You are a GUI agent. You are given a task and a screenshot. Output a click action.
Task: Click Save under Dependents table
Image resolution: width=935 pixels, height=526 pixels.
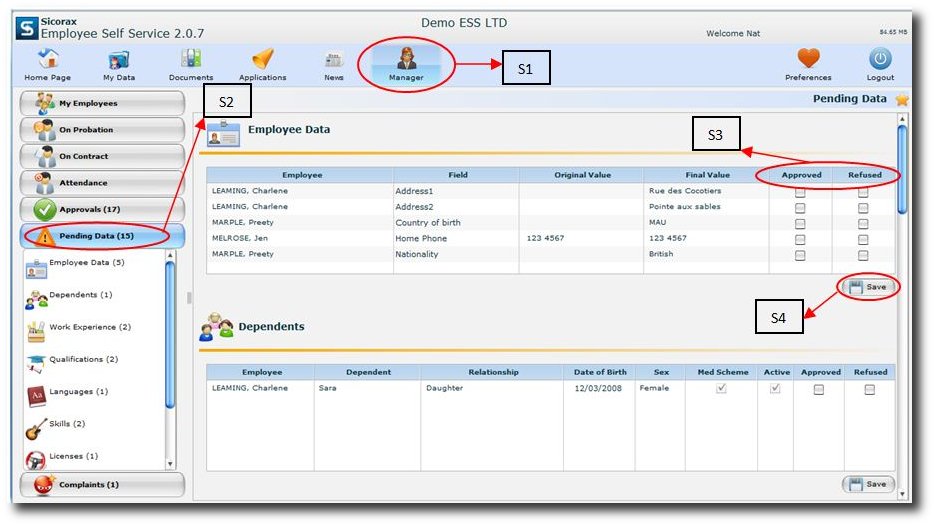point(868,484)
